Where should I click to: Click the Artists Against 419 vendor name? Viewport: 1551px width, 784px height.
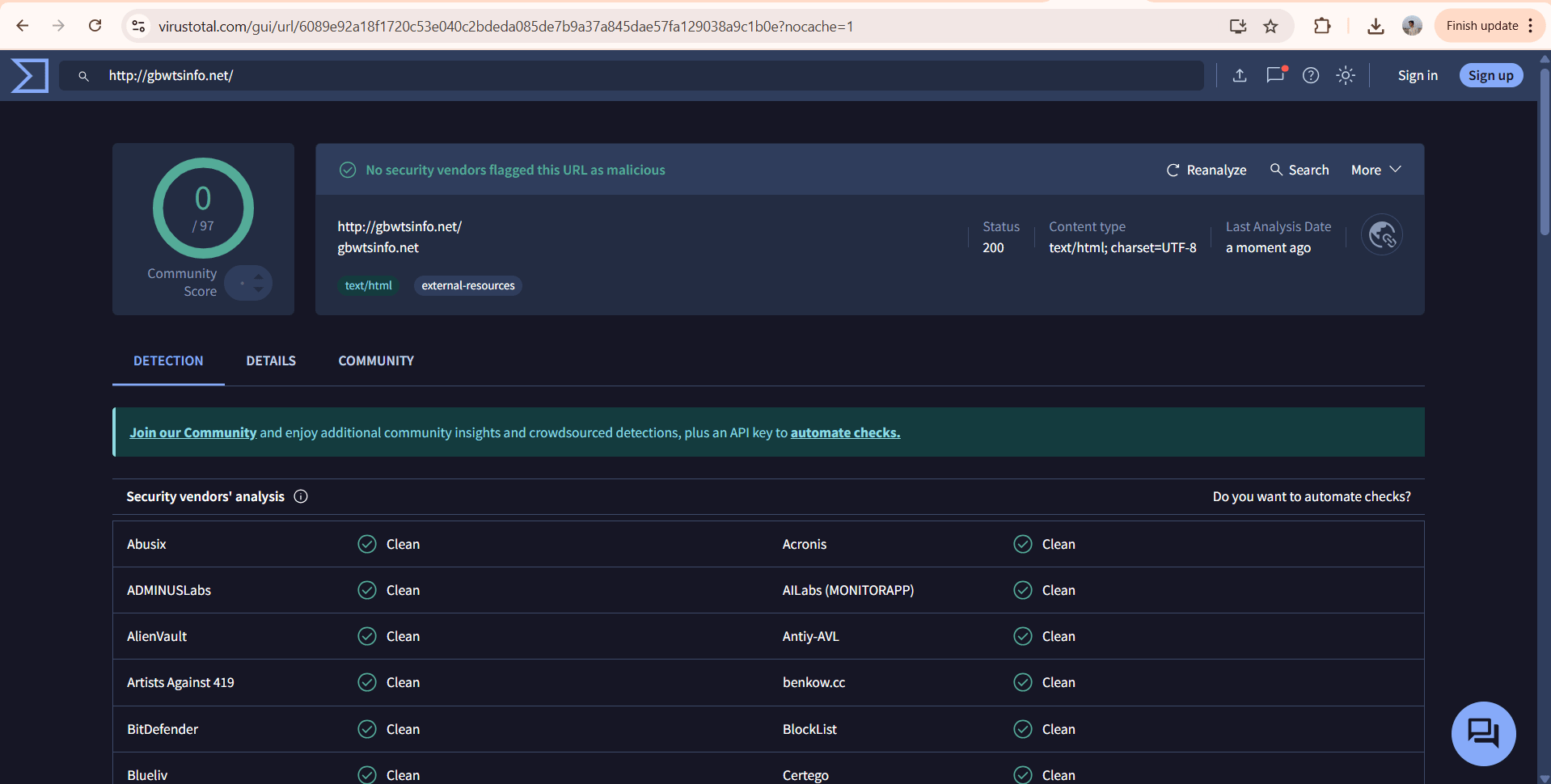[180, 682]
